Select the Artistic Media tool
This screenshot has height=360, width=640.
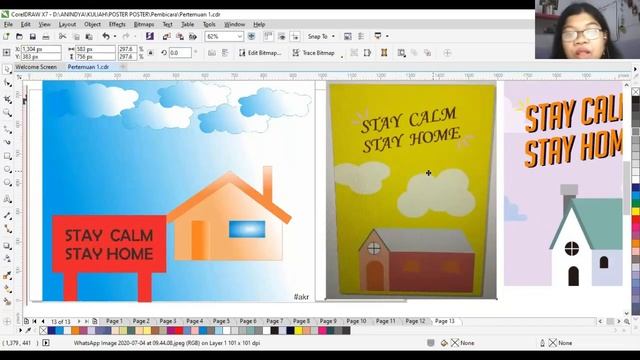pyautogui.click(x=7, y=142)
